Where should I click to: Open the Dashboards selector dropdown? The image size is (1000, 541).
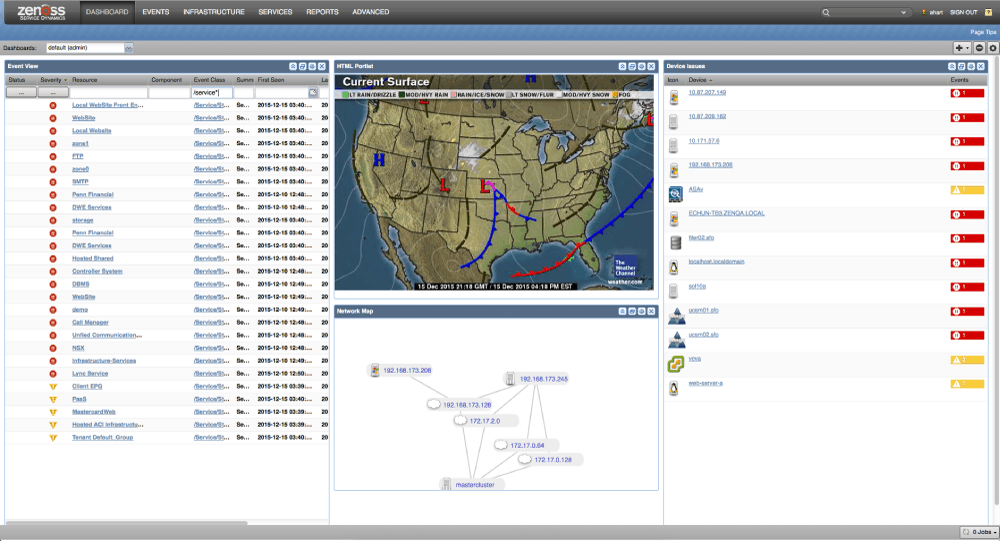click(129, 48)
